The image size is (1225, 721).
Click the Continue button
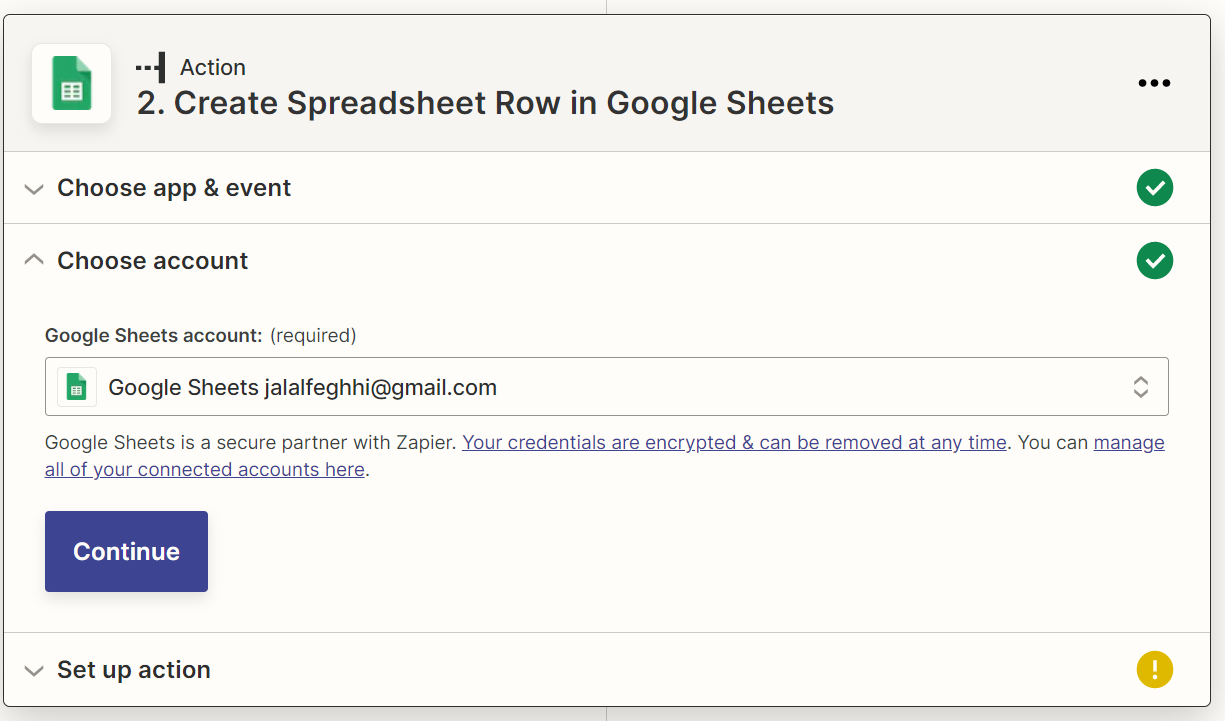(x=127, y=552)
